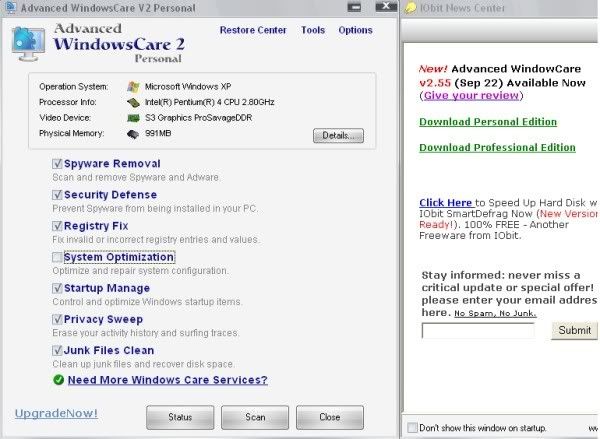Viewport: 600px width, 439px height.
Task: Tick Don't show this window on startup
Action: (x=412, y=428)
